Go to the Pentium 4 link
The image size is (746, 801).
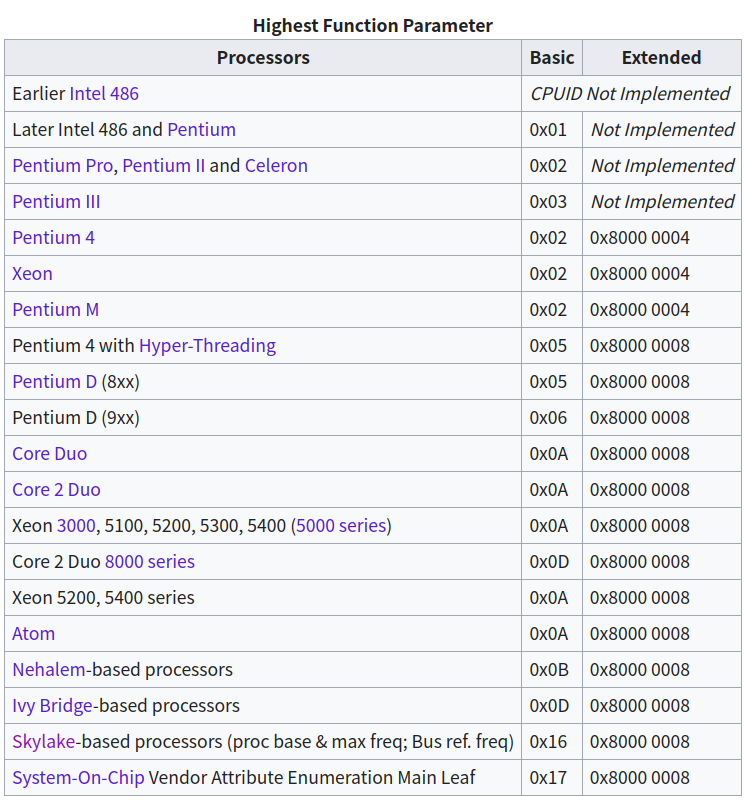54,238
